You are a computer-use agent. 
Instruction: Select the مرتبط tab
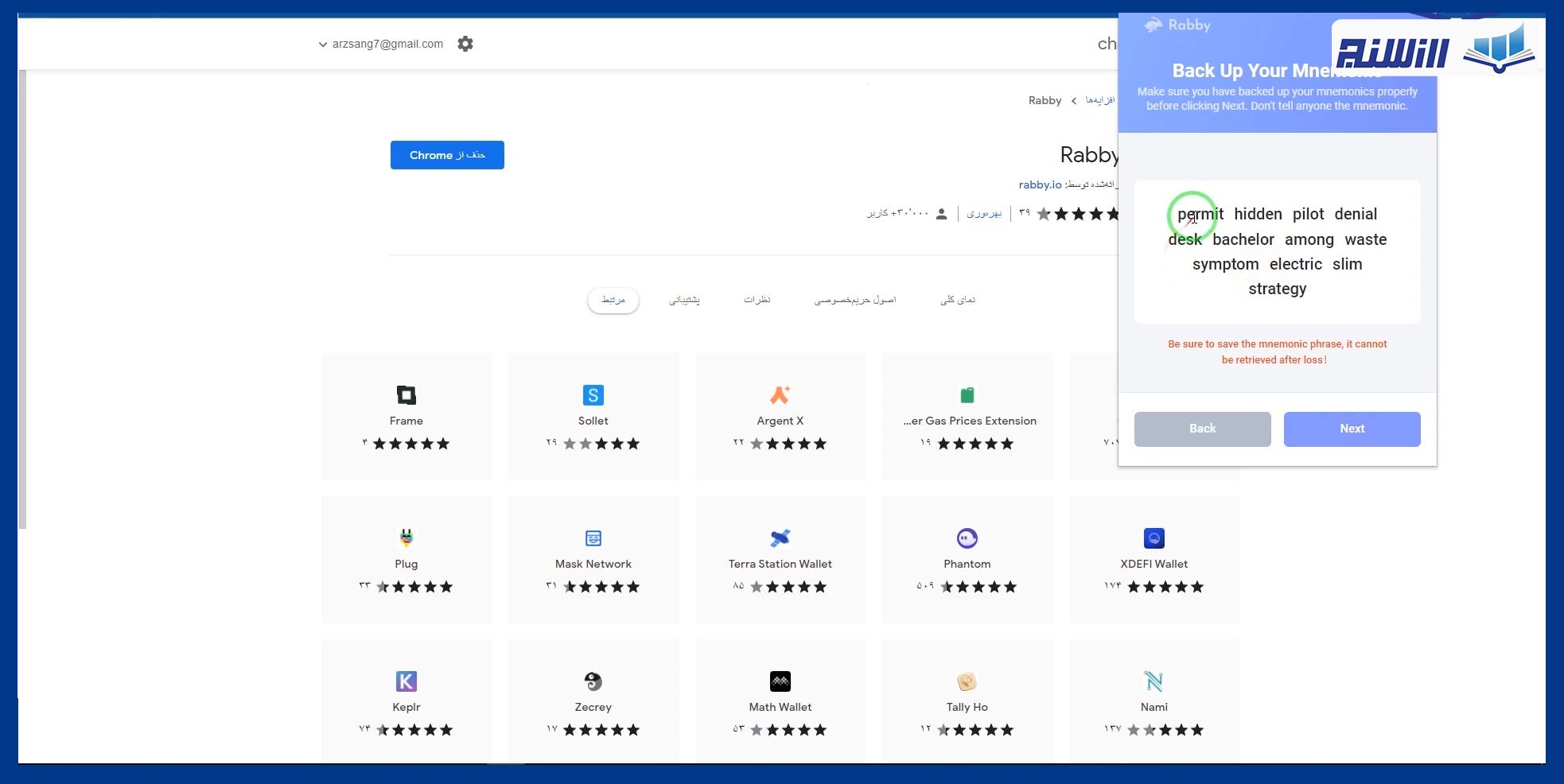click(613, 300)
